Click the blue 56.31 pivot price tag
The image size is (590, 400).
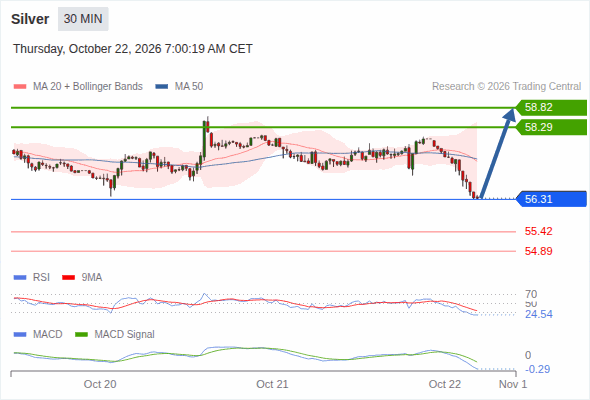pyautogui.click(x=551, y=199)
